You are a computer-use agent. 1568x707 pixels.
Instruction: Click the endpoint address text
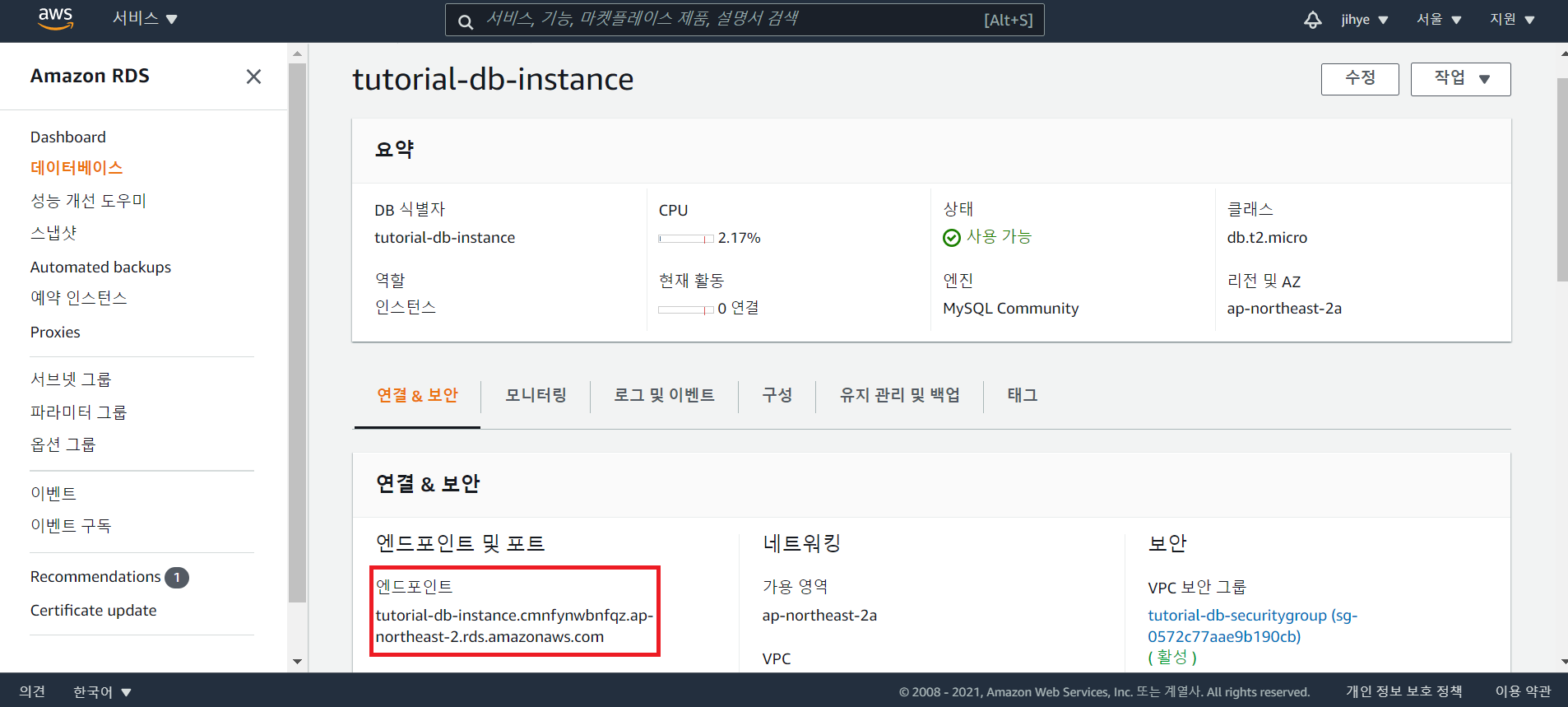pos(514,626)
